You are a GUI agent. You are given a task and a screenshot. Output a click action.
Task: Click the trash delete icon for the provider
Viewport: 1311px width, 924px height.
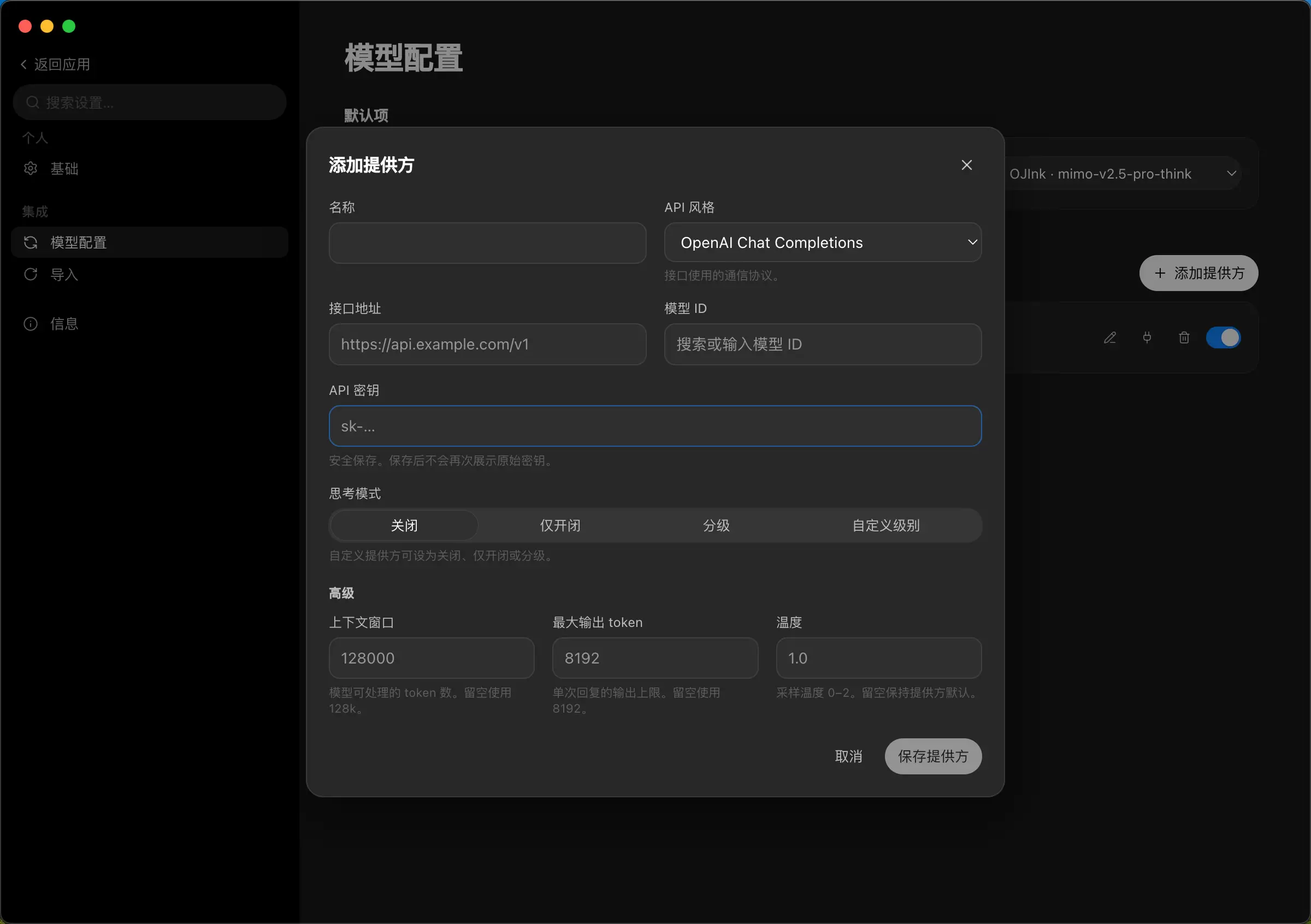coord(1184,338)
